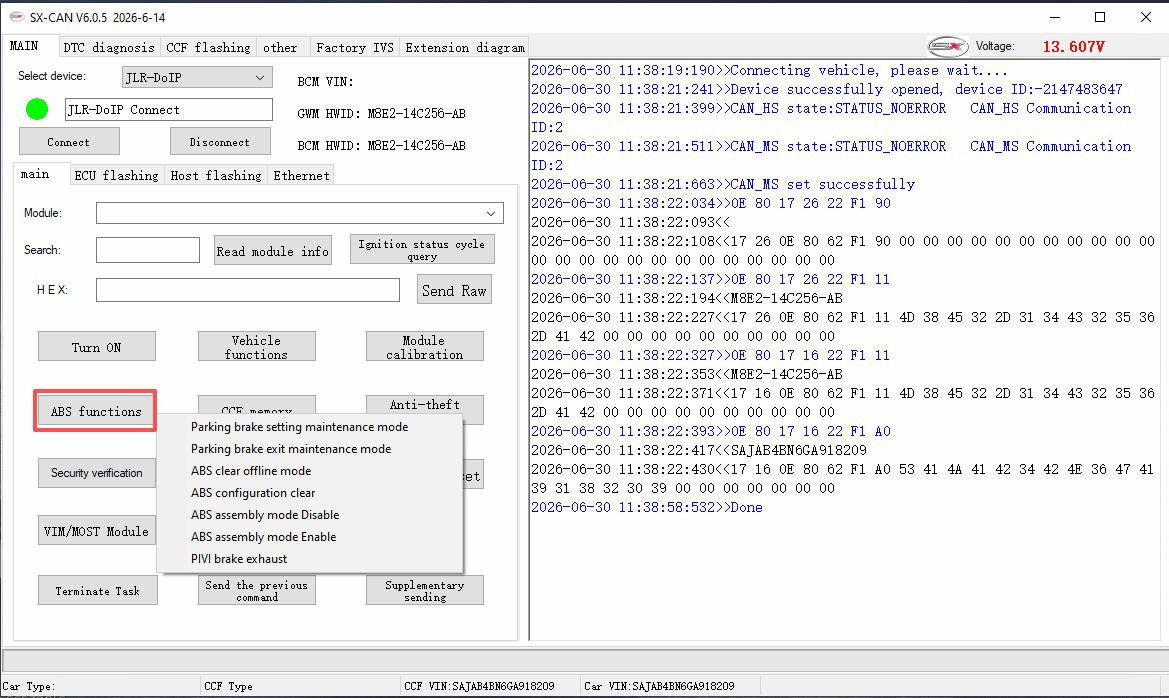Click the 13.607V voltage reading

point(1074,47)
